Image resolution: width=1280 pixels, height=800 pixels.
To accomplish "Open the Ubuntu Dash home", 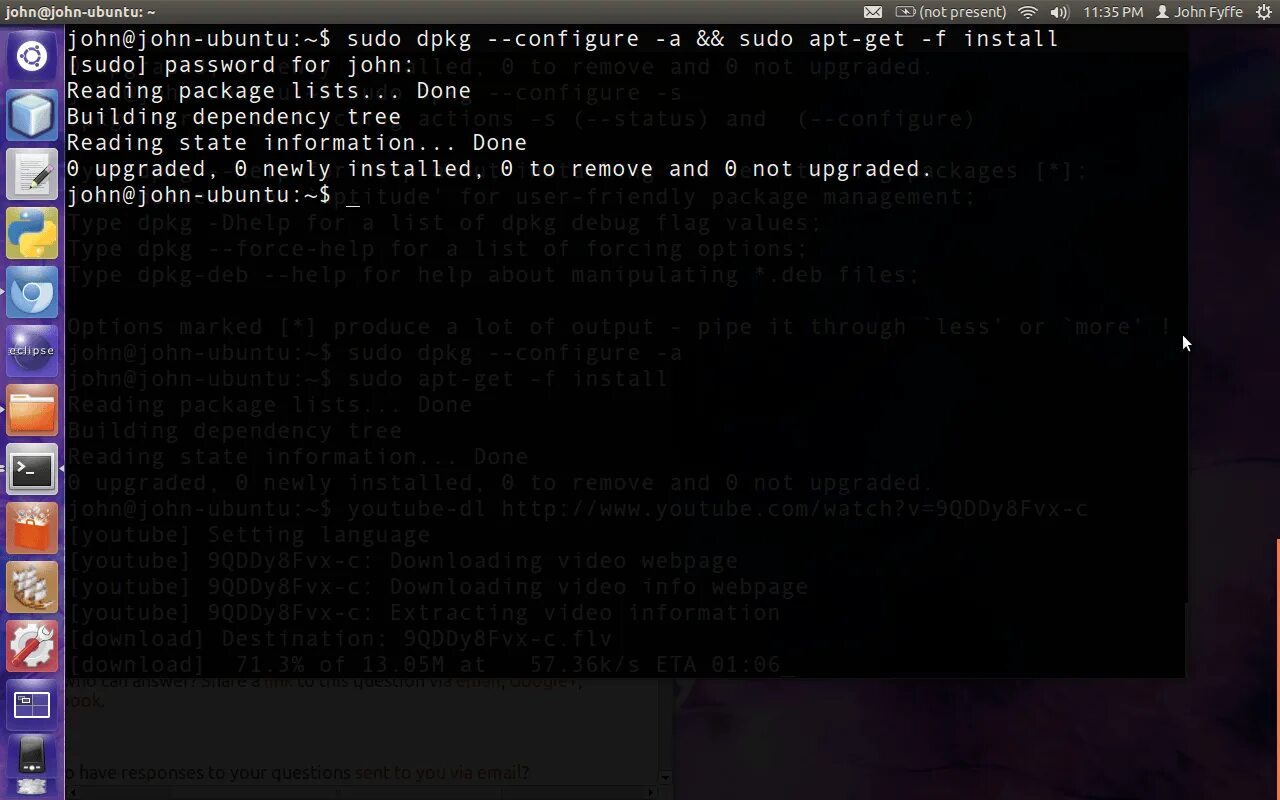I will point(32,56).
